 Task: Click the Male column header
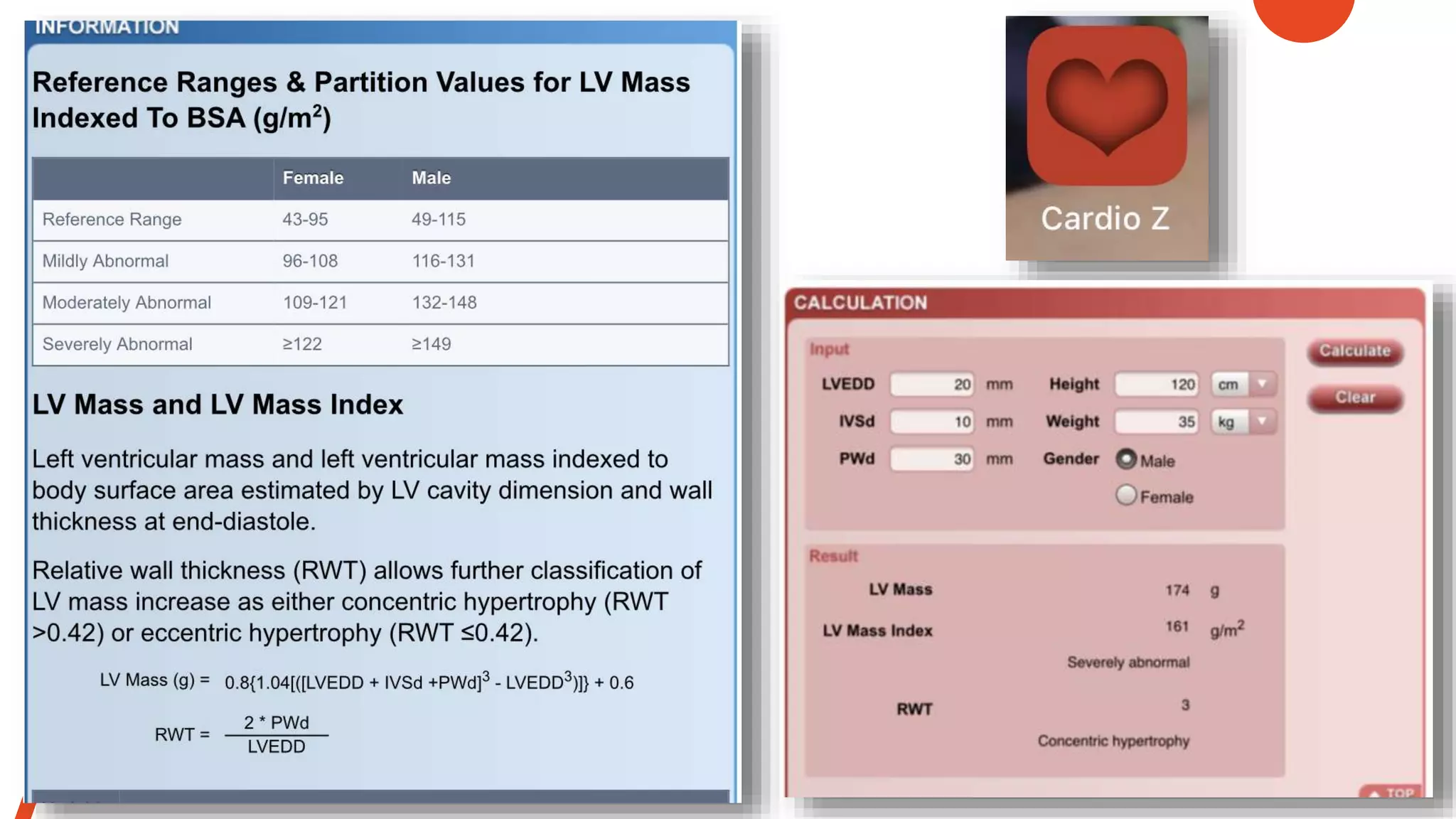tap(431, 178)
